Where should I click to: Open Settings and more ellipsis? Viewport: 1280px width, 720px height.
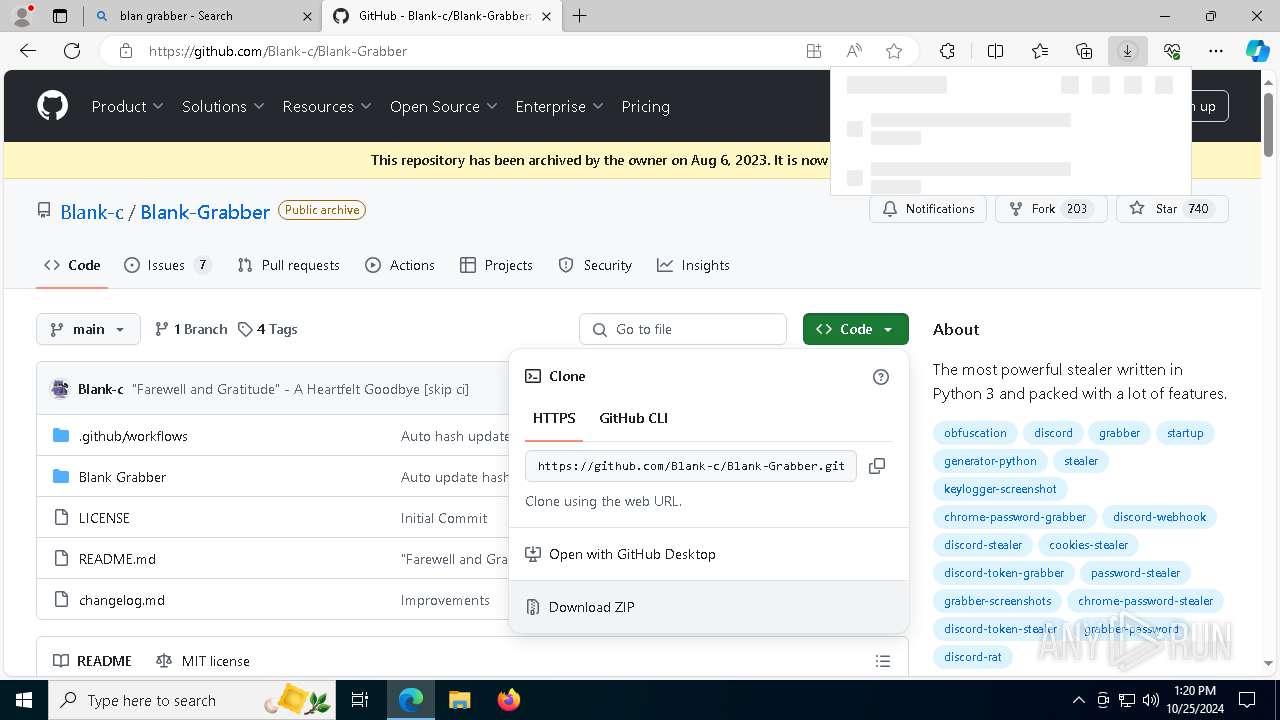coord(1216,51)
